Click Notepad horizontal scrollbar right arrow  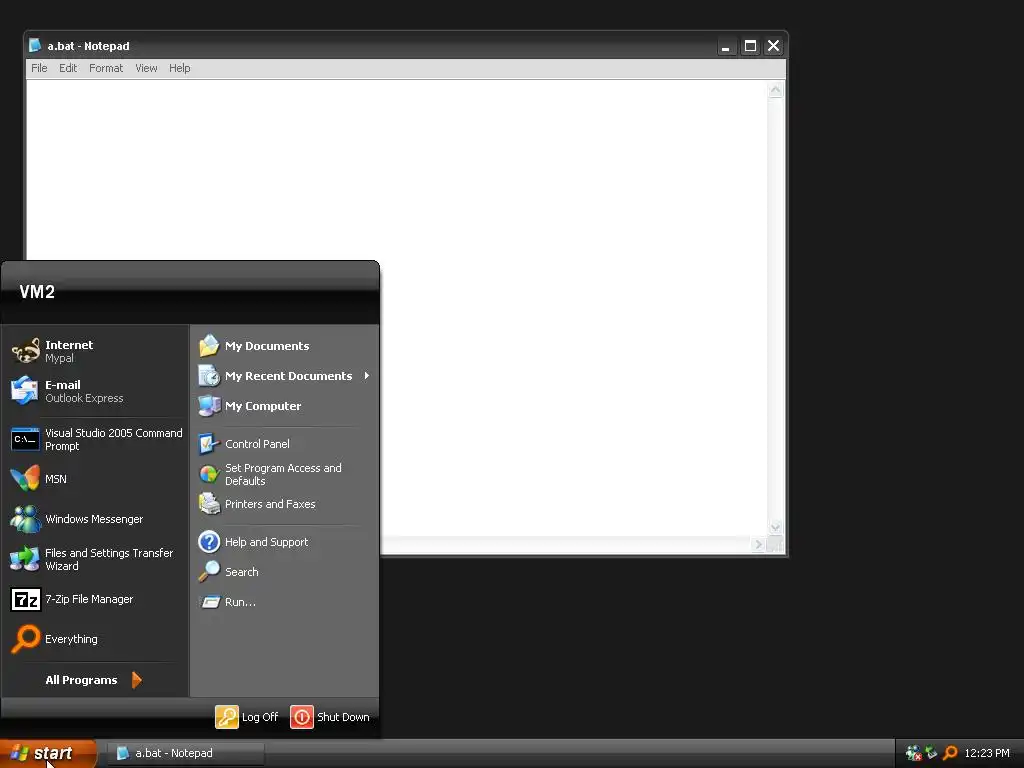point(758,544)
